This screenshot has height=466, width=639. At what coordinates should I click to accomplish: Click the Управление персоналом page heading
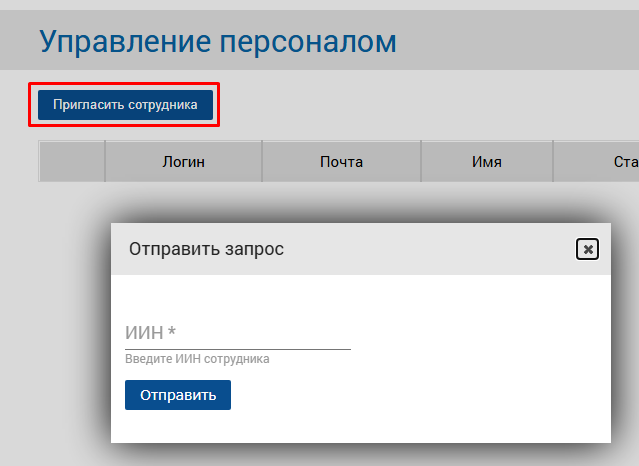(x=217, y=41)
